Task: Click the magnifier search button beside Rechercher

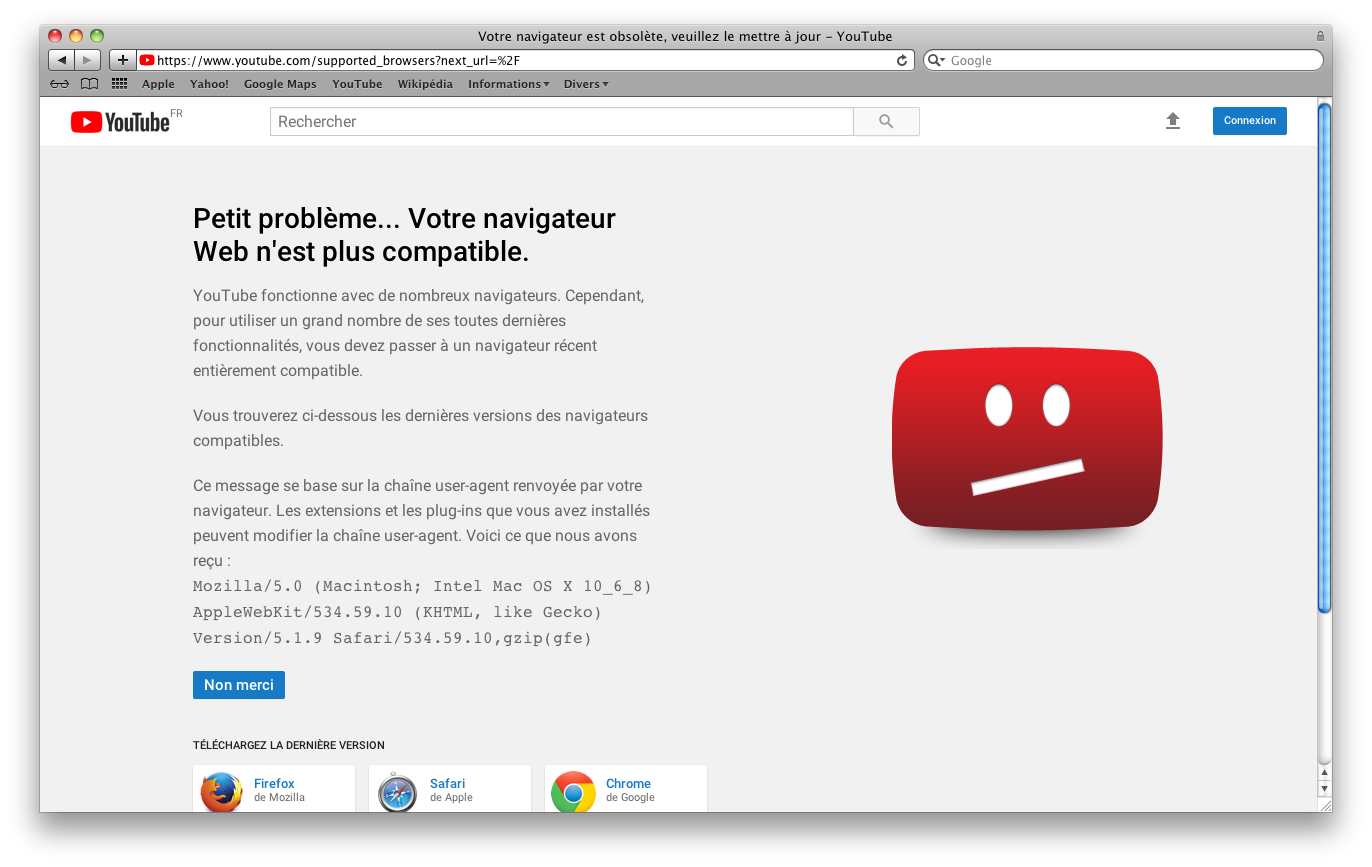Action: pos(886,122)
